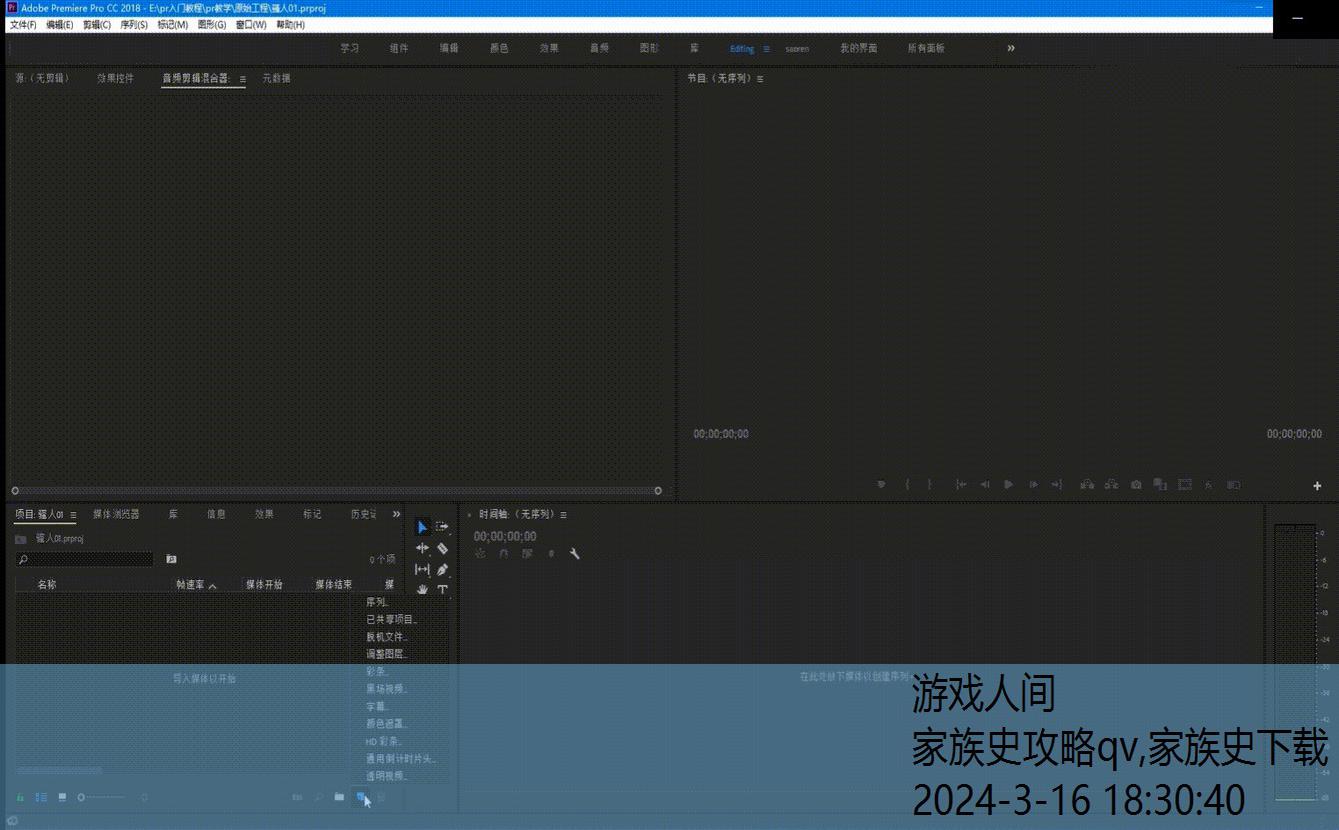Open the Program monitor Button Editor plus
The height and width of the screenshot is (830, 1339).
[x=1317, y=485]
